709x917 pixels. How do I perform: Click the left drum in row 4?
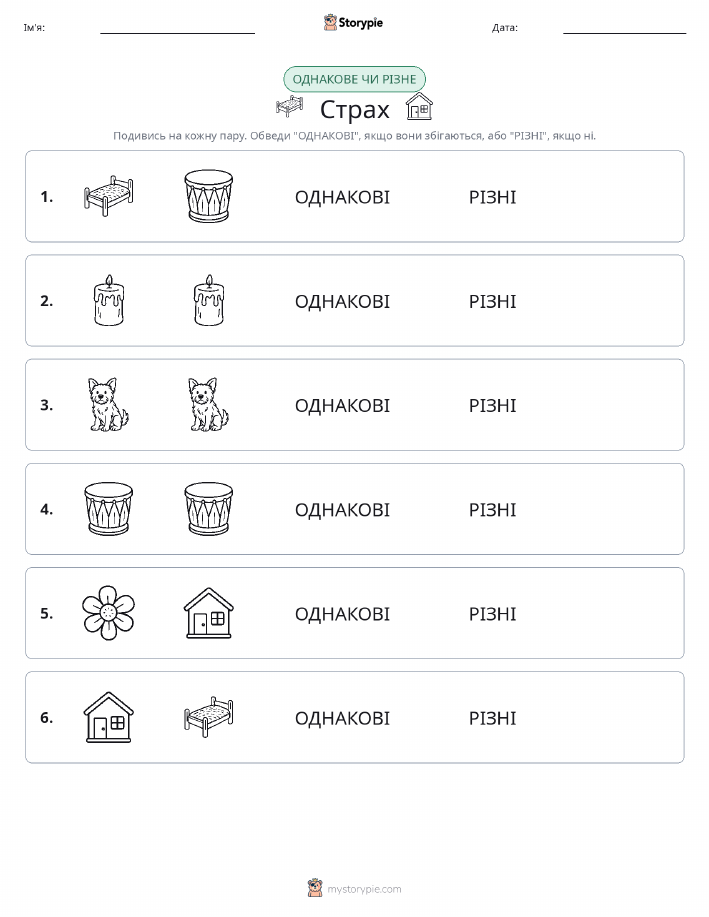(x=109, y=508)
